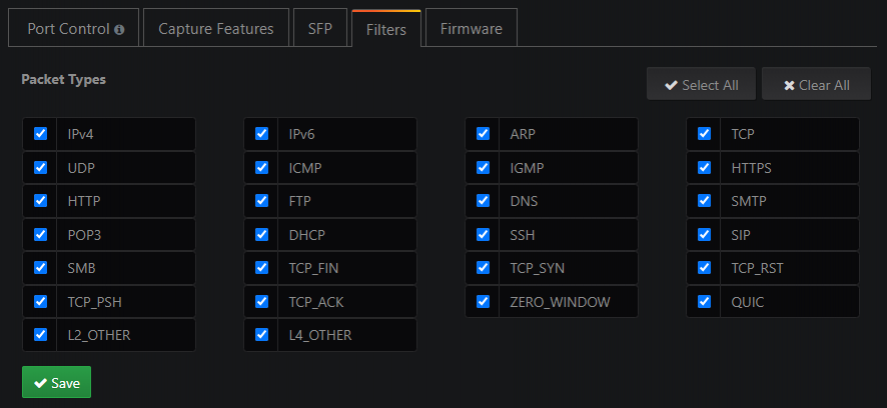Click the info icon beside Port Control
Screen dimensions: 887x408
tap(120, 30)
